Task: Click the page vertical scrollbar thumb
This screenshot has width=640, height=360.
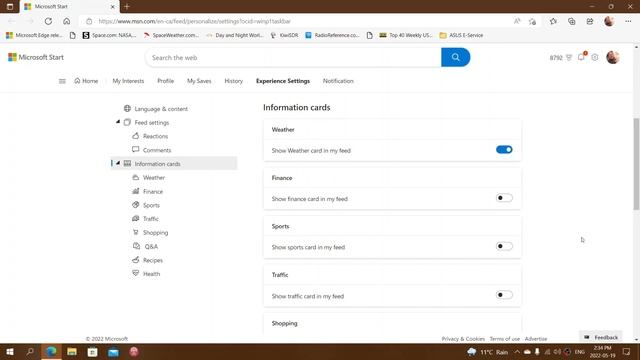Action: pyautogui.click(x=636, y=164)
